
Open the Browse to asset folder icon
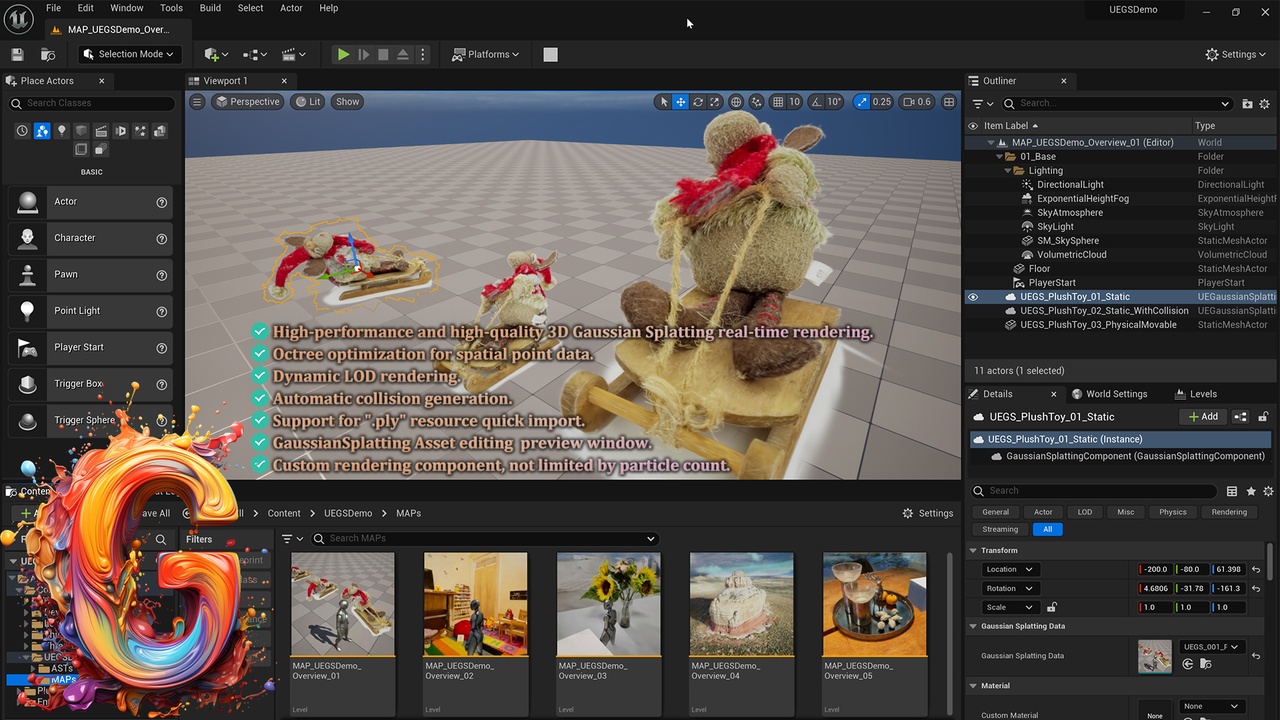(48, 54)
